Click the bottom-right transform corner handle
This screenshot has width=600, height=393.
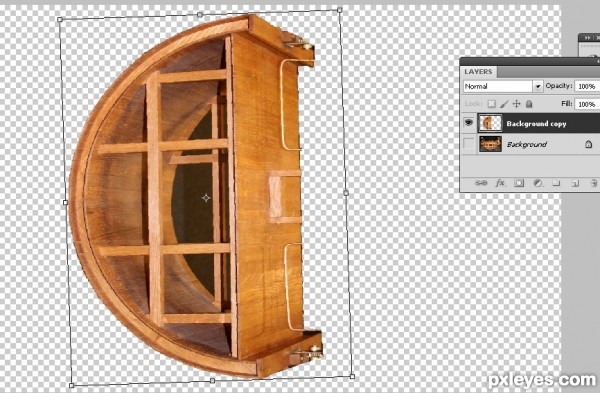pyautogui.click(x=352, y=377)
